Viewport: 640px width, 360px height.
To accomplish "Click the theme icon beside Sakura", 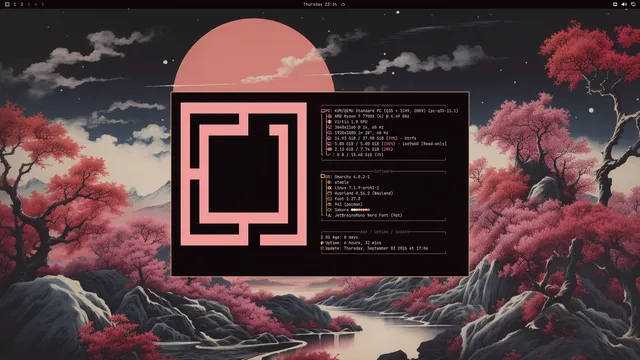I will point(329,210).
